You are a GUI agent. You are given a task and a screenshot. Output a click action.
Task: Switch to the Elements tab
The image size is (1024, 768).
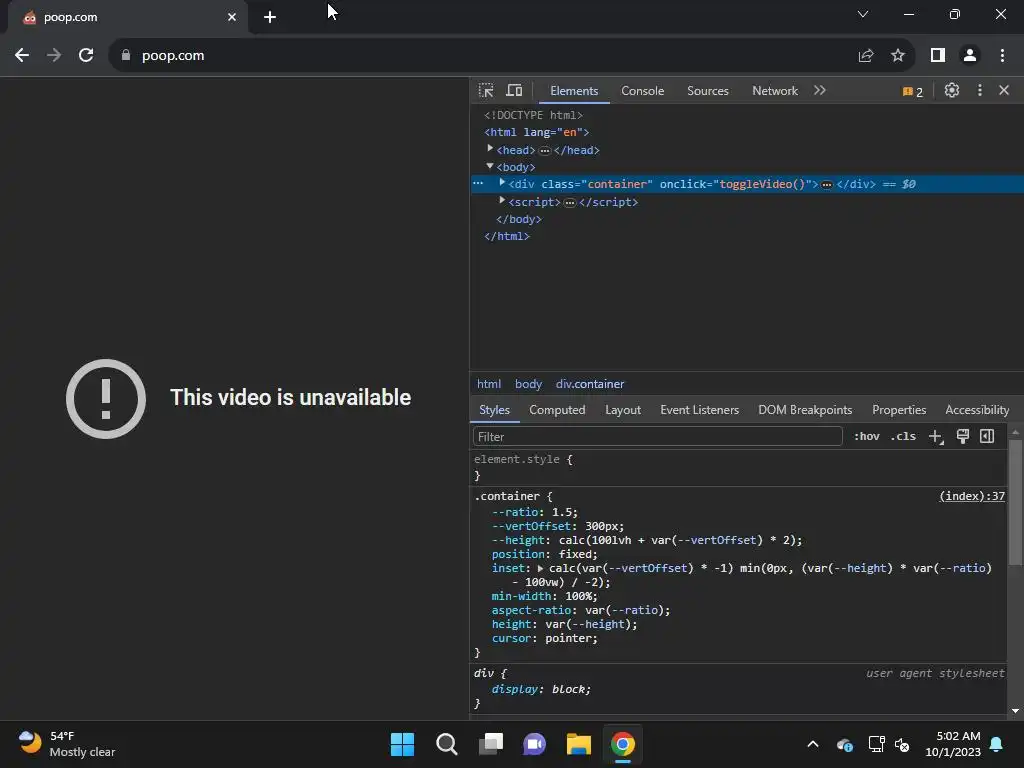click(x=574, y=91)
